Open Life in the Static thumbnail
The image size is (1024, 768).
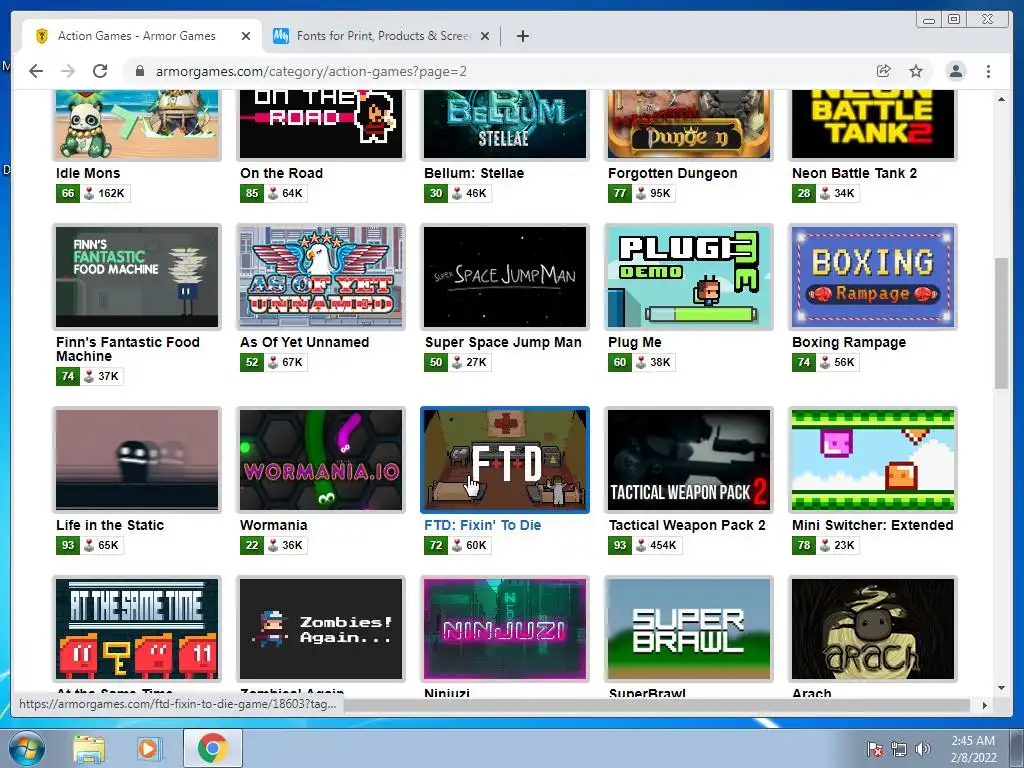click(137, 460)
